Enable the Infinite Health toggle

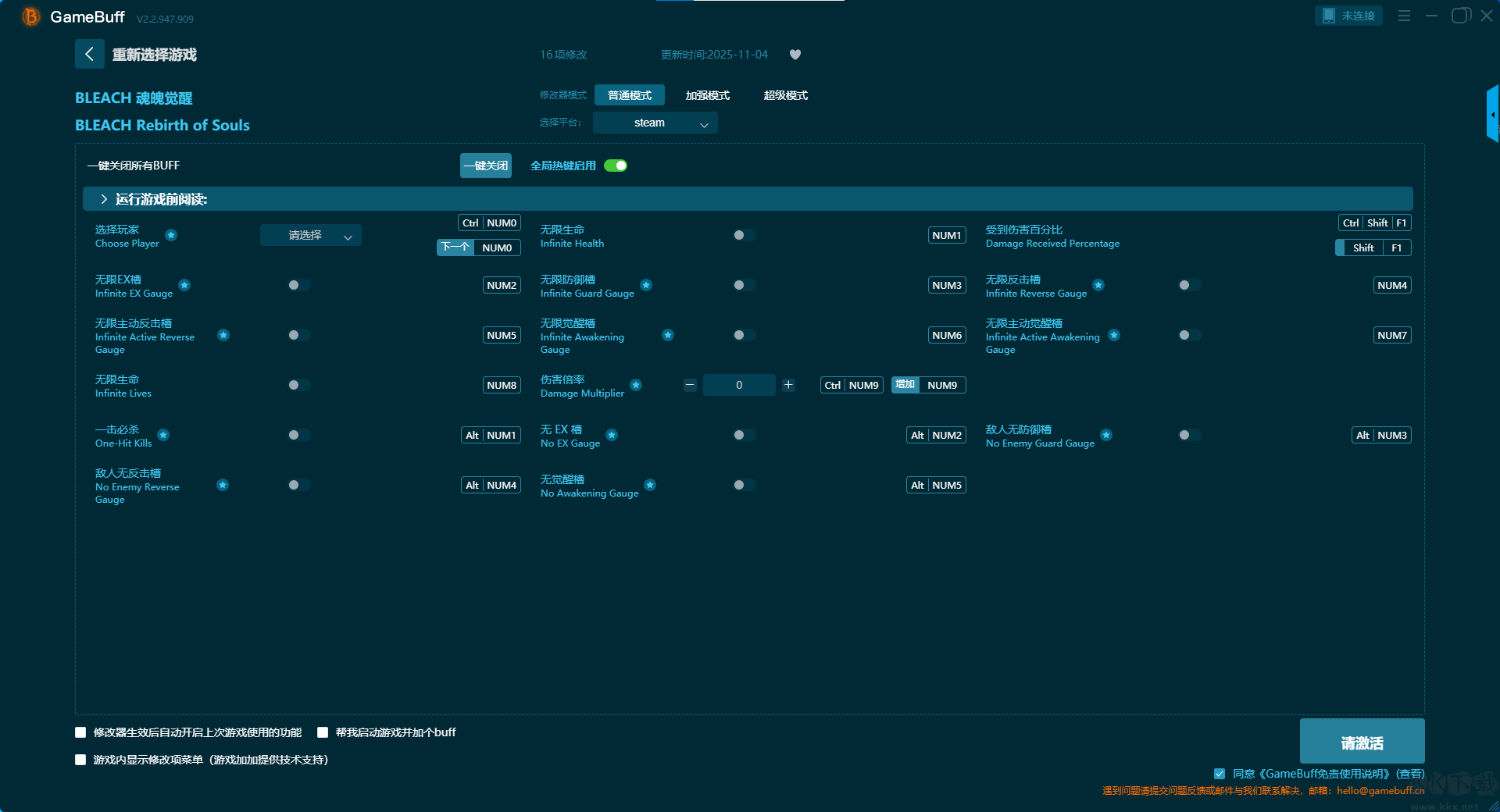pos(744,235)
